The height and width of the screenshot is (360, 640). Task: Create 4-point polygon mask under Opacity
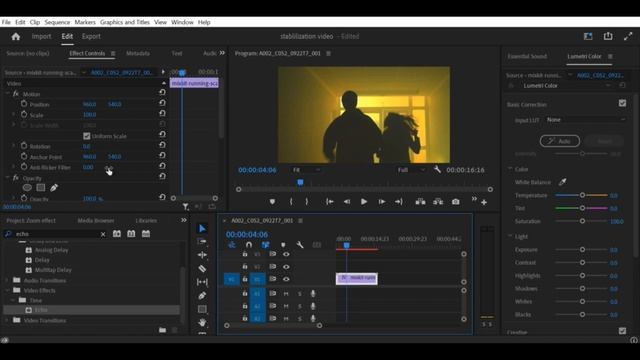point(41,188)
